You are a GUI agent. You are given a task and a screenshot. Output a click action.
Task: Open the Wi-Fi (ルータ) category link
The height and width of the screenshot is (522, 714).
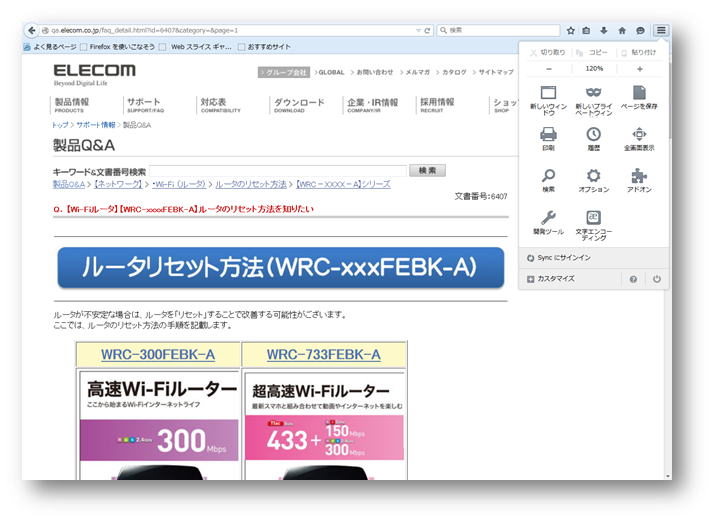(179, 184)
